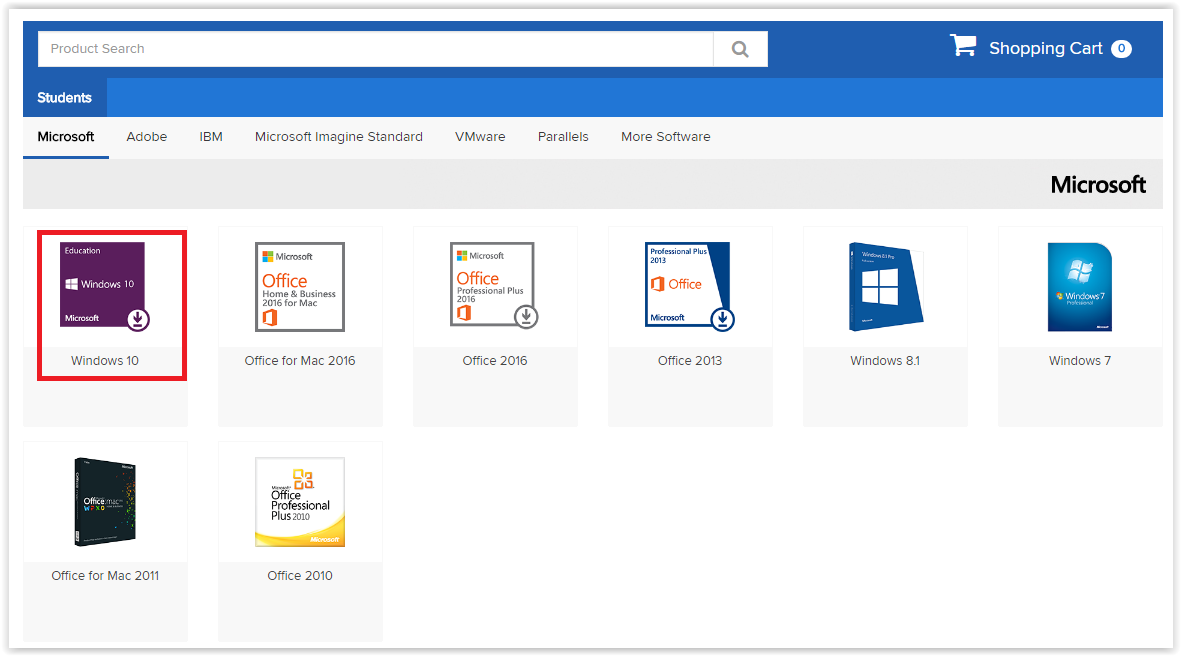The image size is (1181, 656).
Task: Focus the Product Search field
Action: (375, 49)
